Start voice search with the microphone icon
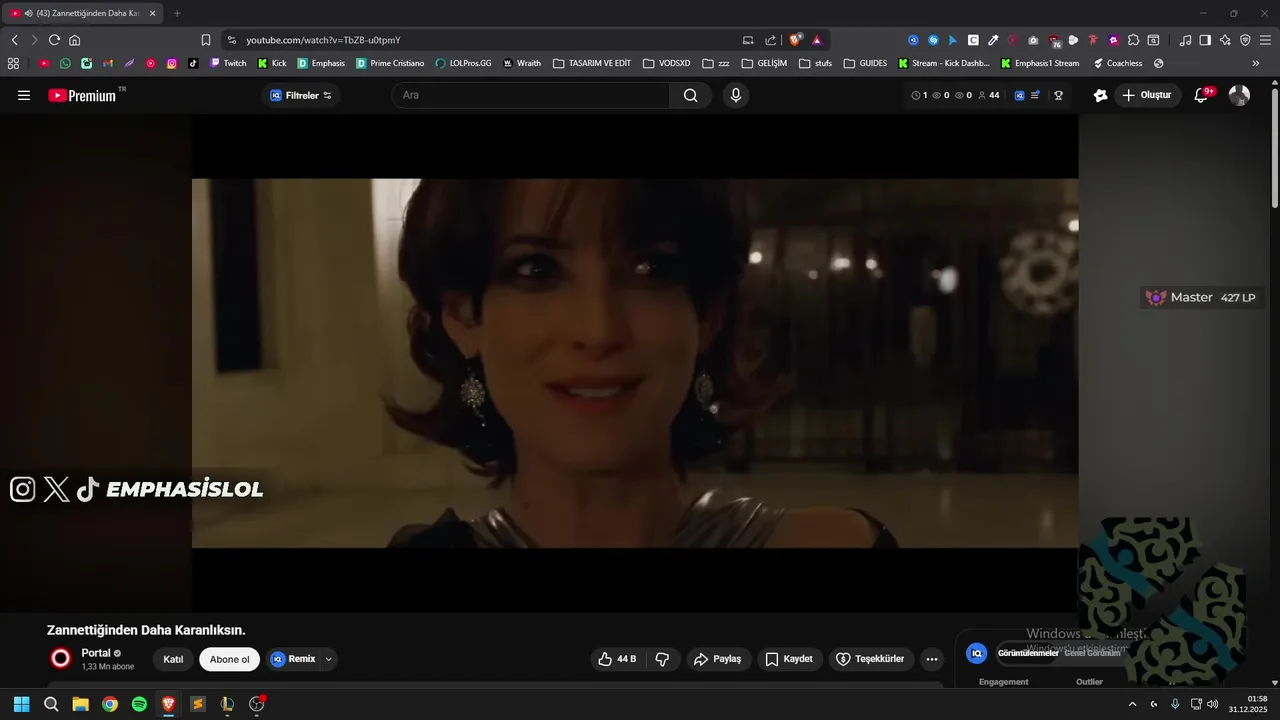The width and height of the screenshot is (1280, 720). point(736,95)
